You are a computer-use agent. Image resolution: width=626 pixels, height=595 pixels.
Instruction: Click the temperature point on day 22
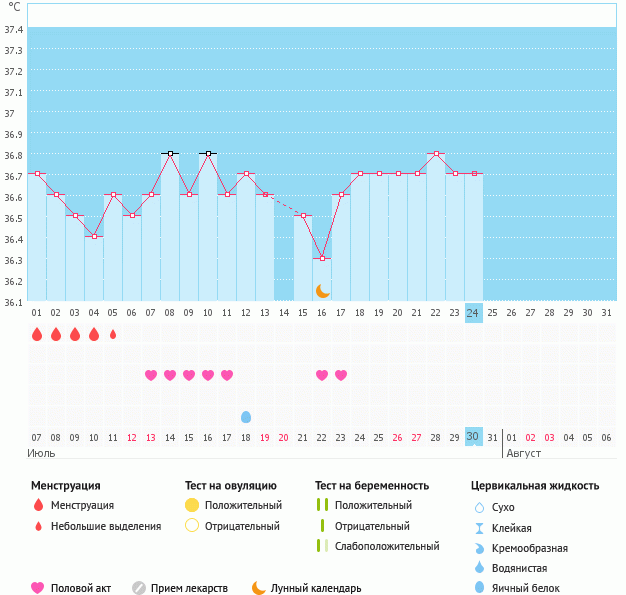click(436, 153)
